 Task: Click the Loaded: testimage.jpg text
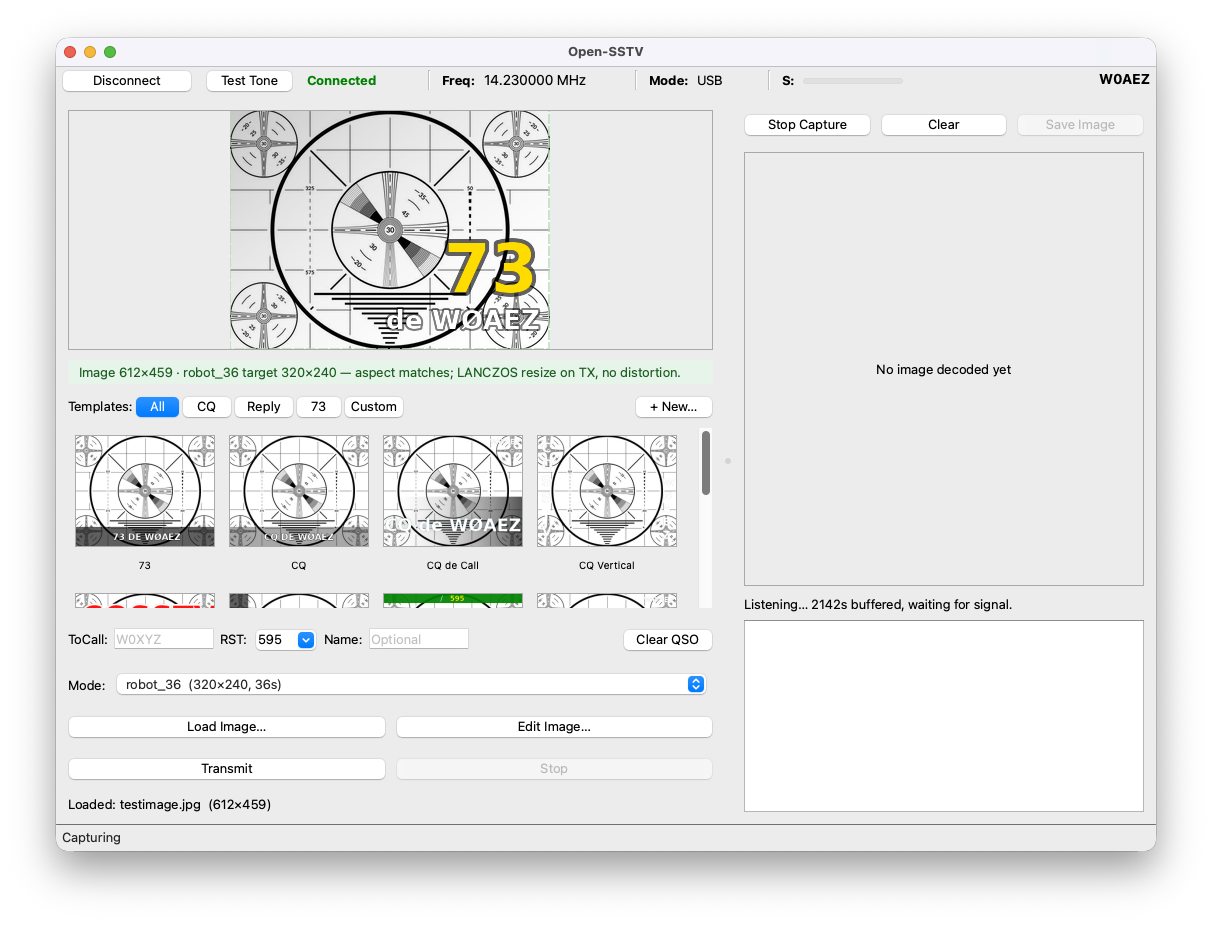tap(170, 804)
